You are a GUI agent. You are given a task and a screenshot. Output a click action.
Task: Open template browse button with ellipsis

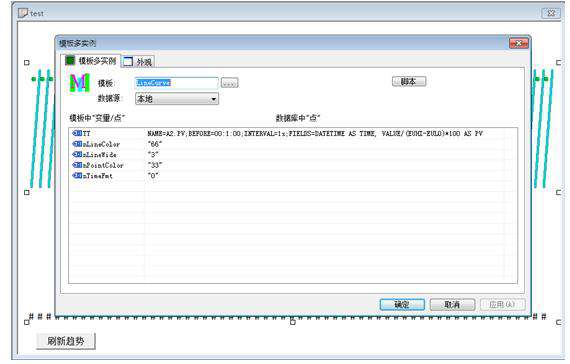(x=229, y=83)
